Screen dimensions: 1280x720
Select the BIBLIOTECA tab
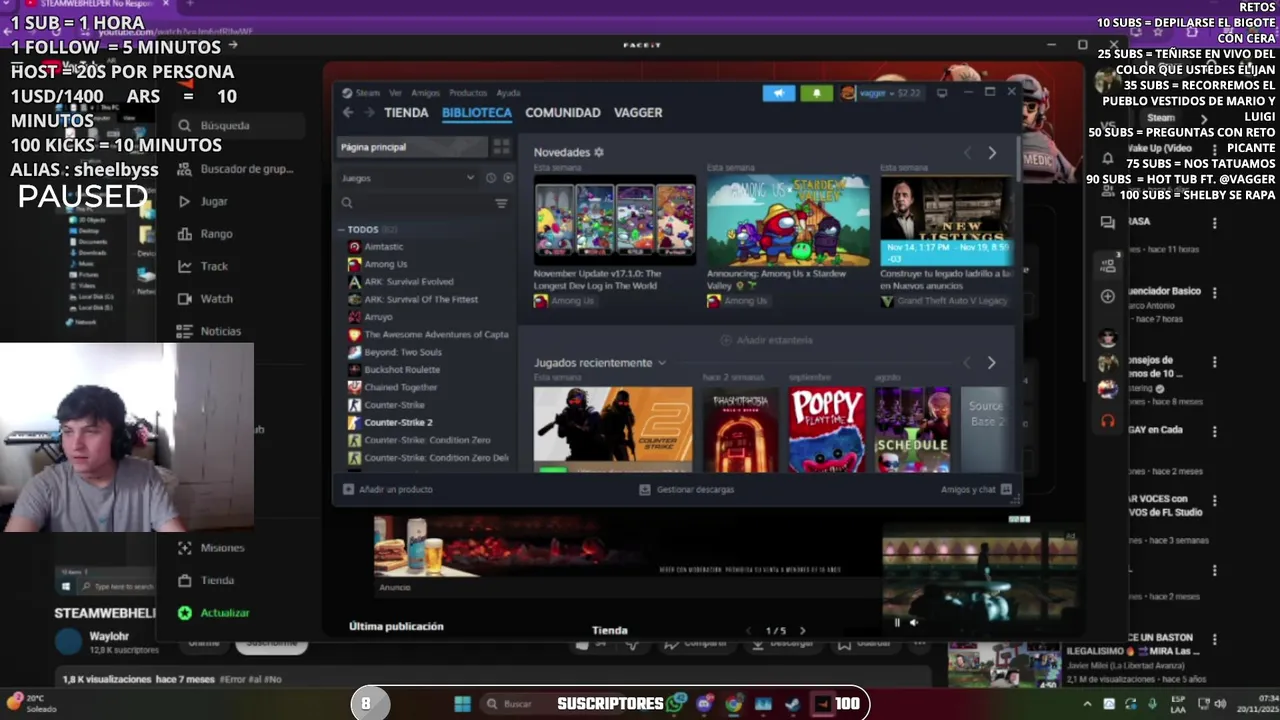477,113
